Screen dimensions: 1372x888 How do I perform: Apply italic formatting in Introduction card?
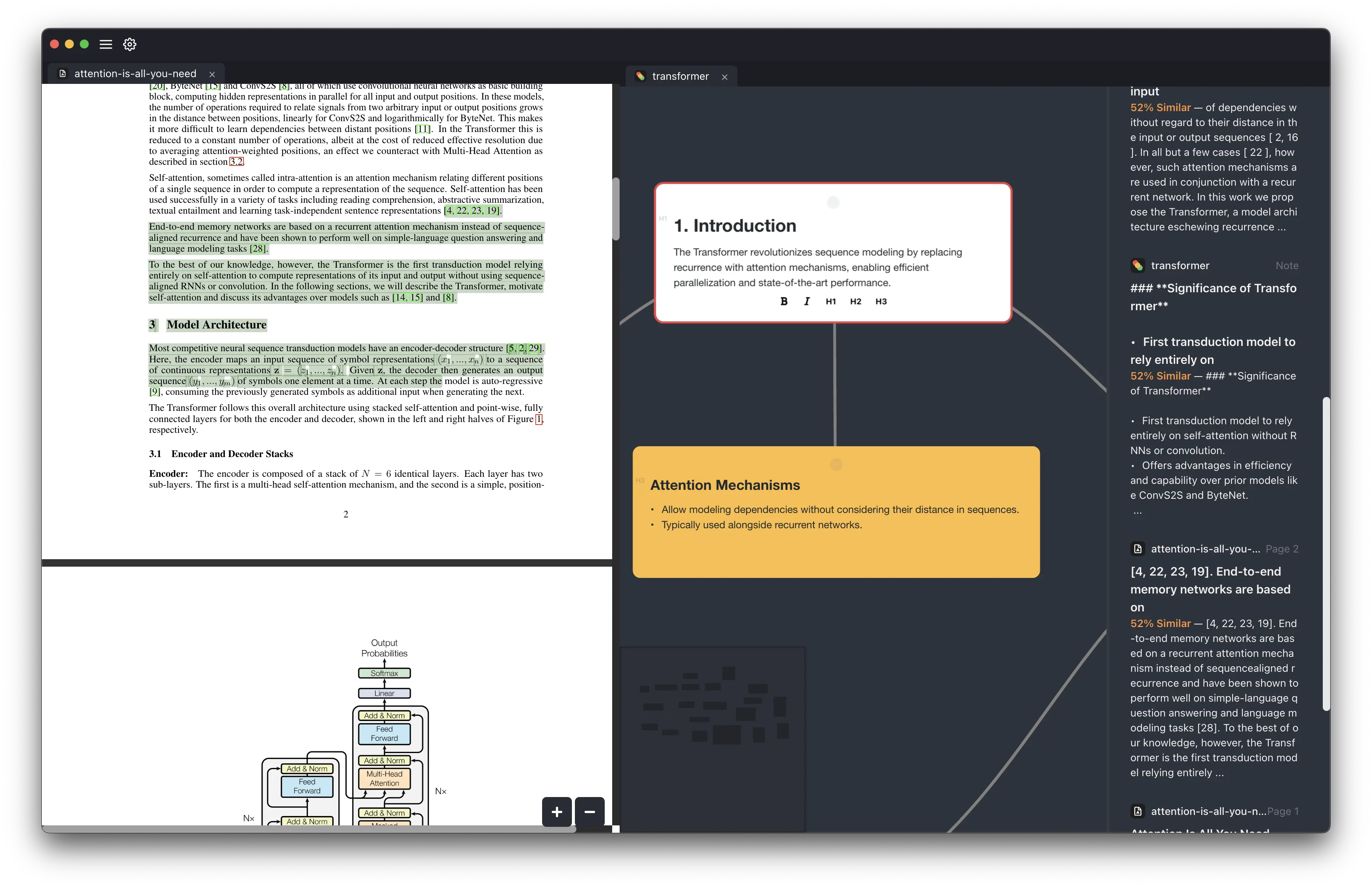[x=806, y=301]
